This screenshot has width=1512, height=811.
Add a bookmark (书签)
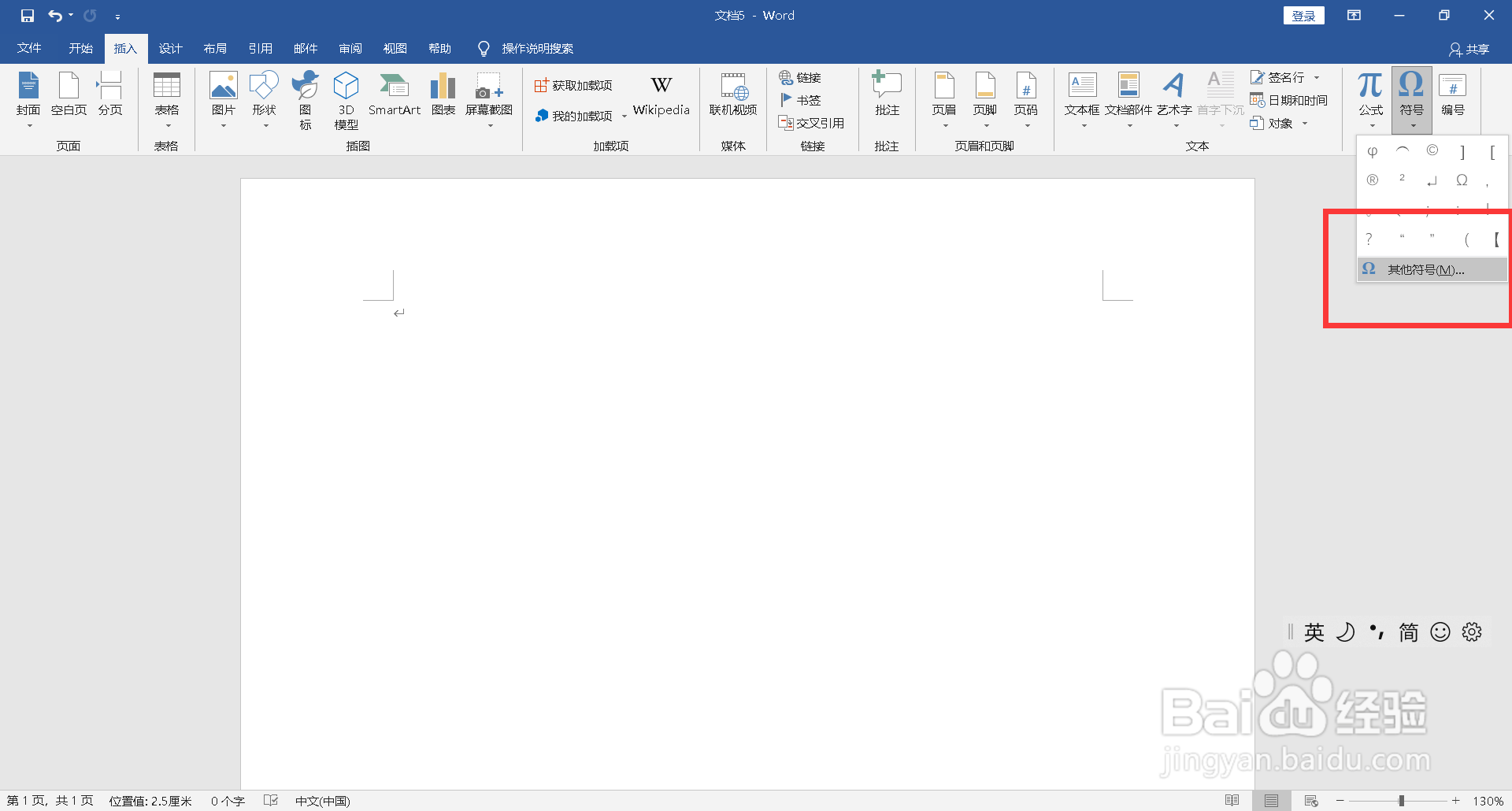(x=800, y=100)
